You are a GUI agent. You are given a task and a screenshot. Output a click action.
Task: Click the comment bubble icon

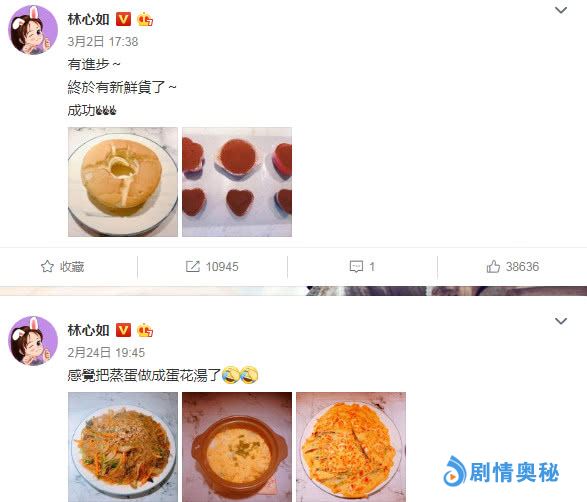pos(356,267)
